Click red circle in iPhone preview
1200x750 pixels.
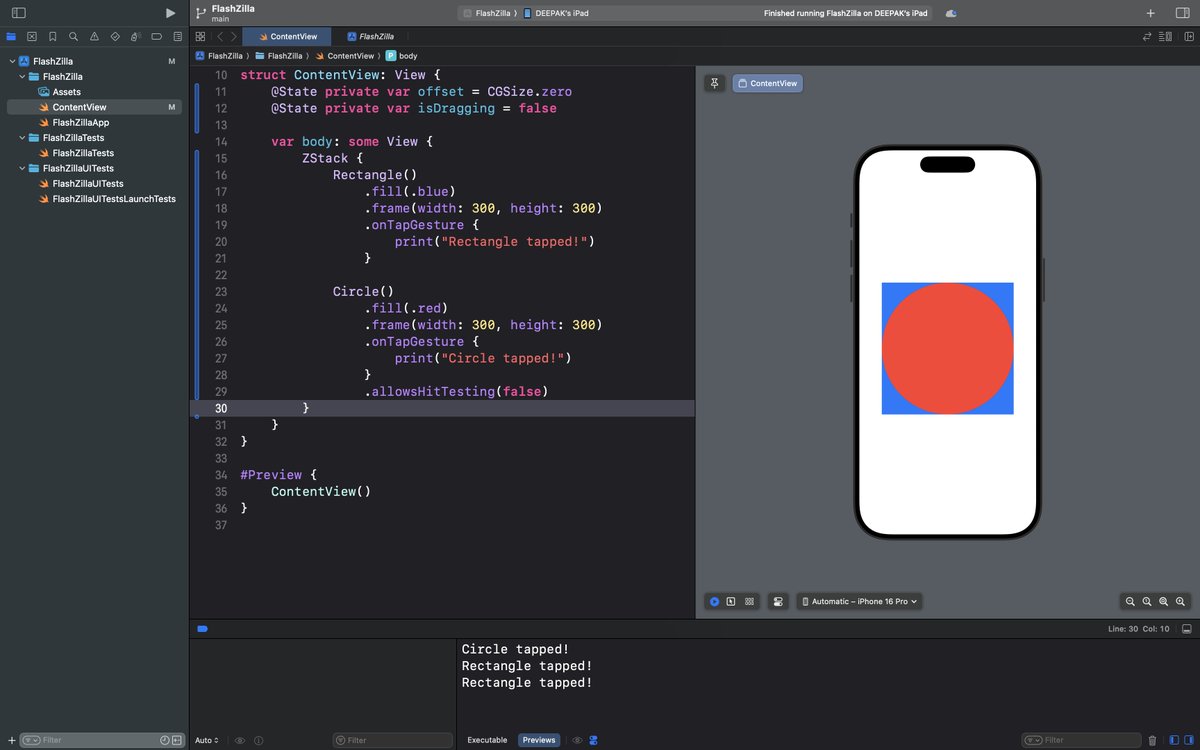(947, 348)
